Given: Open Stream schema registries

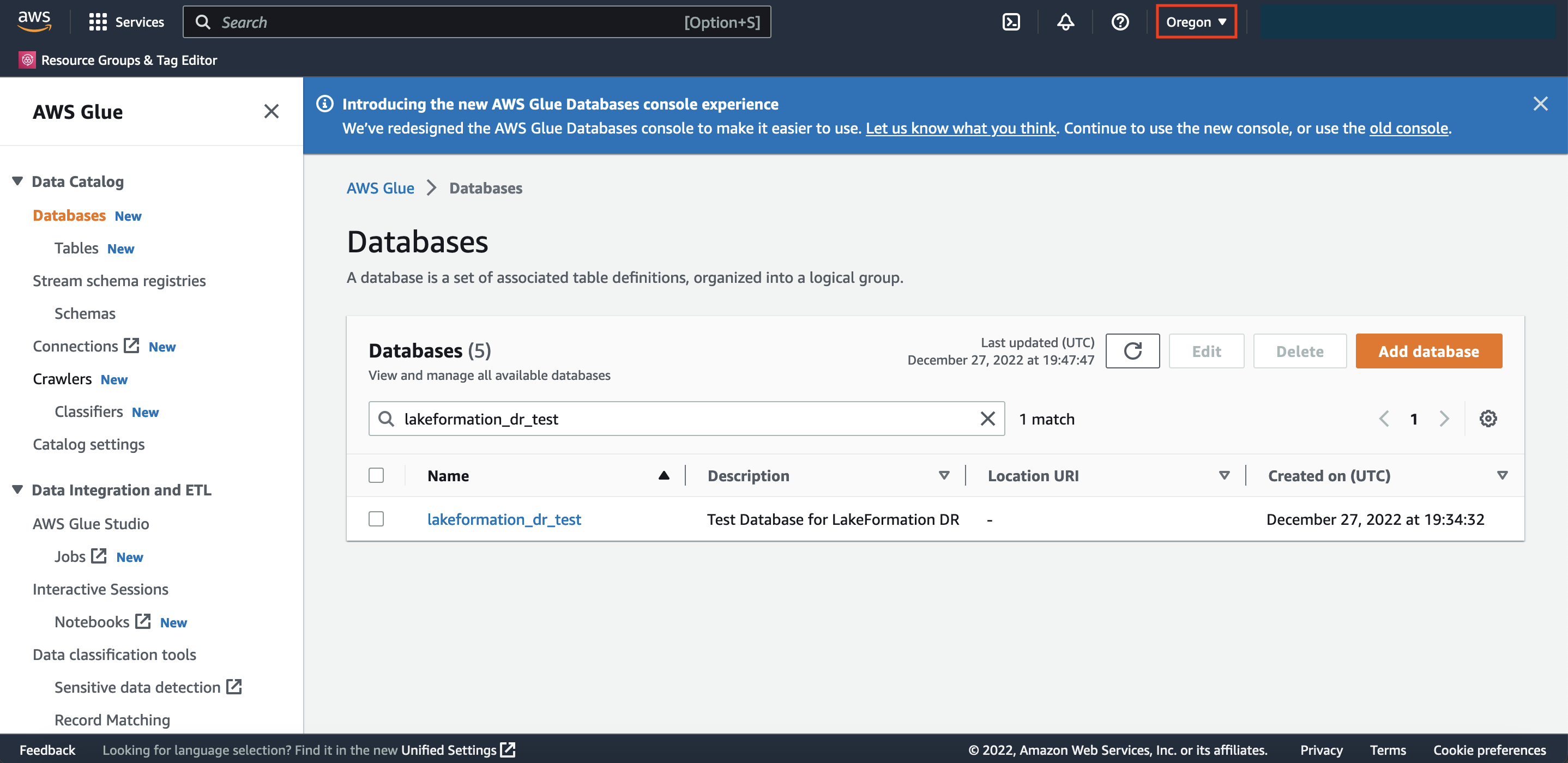Looking at the screenshot, I should click(x=119, y=281).
